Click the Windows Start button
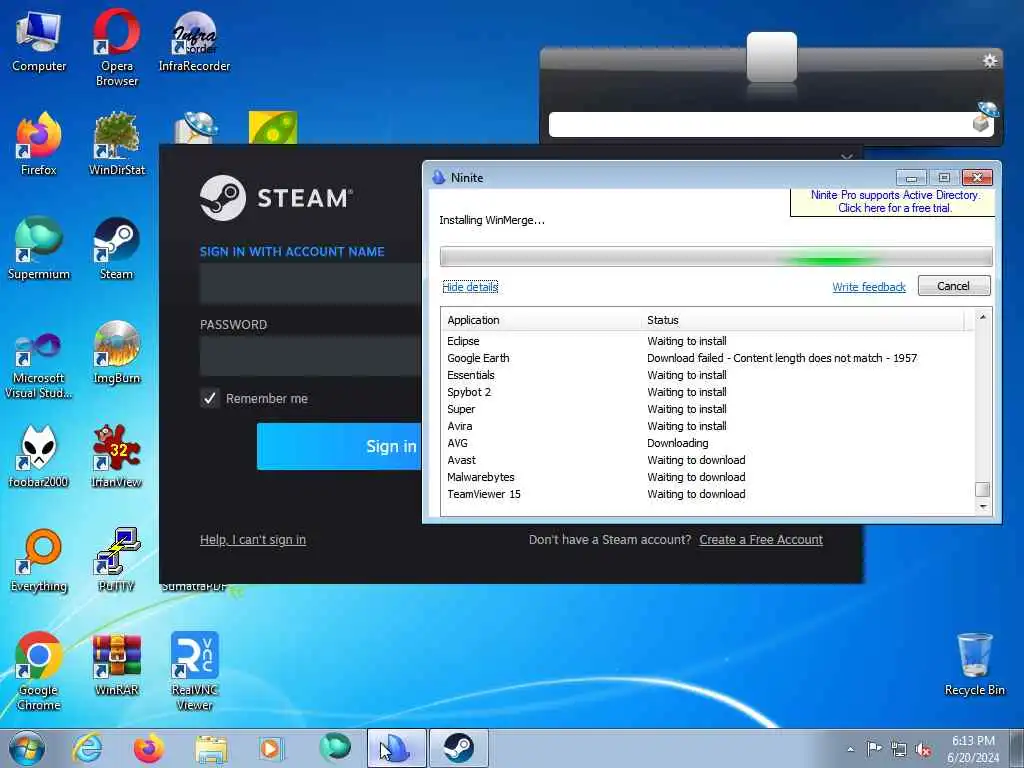This screenshot has height=768, width=1024. [x=27, y=748]
